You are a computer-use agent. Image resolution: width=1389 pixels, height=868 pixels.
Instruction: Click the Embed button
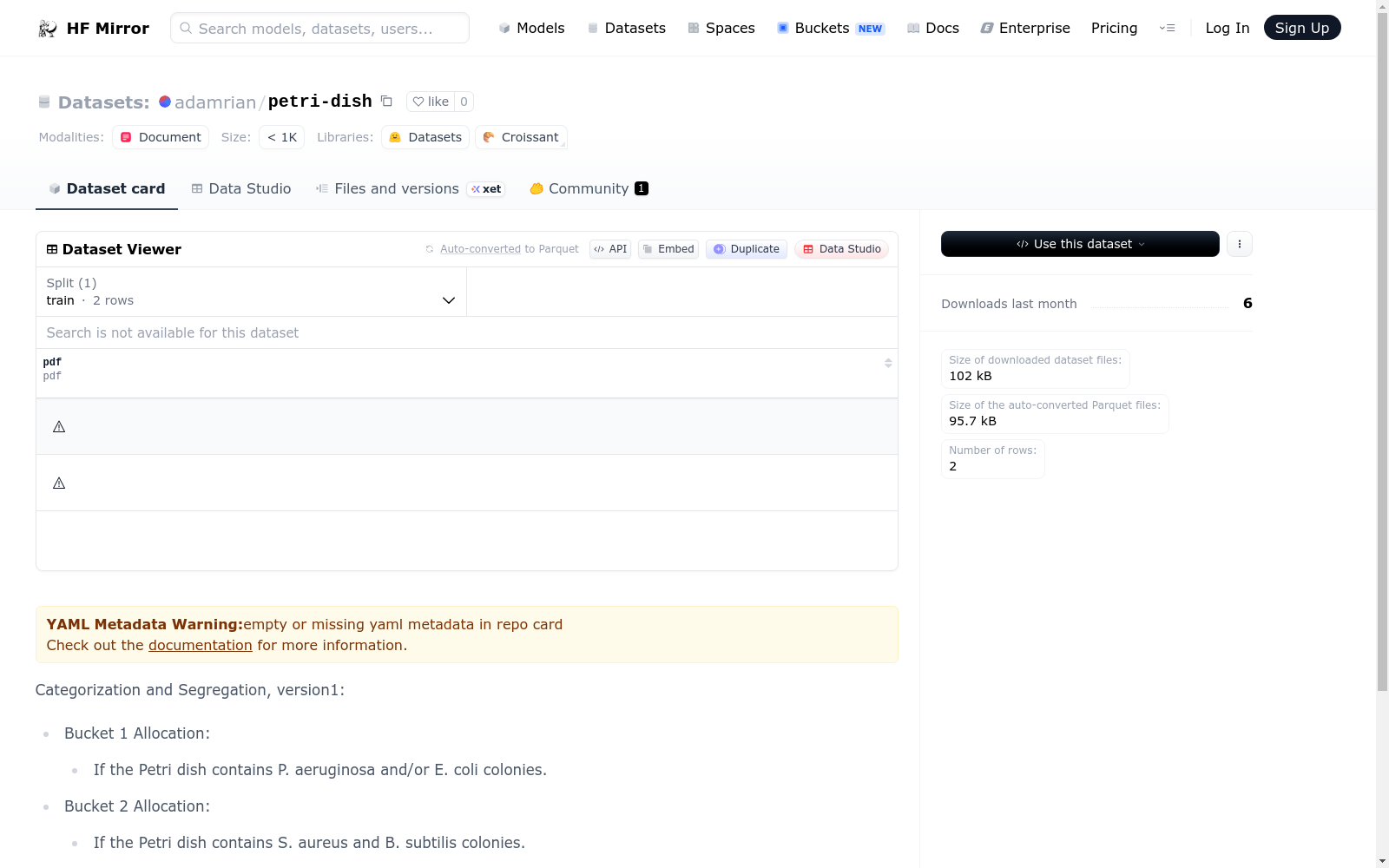668,249
